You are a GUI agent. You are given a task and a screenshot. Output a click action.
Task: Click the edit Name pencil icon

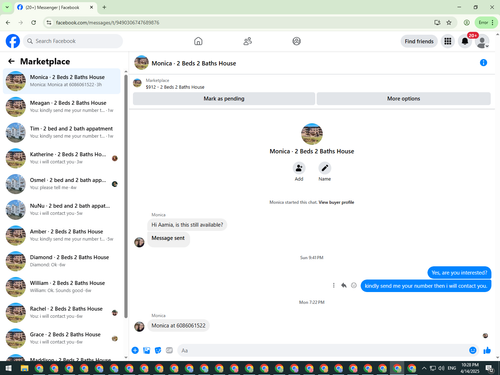324,168
